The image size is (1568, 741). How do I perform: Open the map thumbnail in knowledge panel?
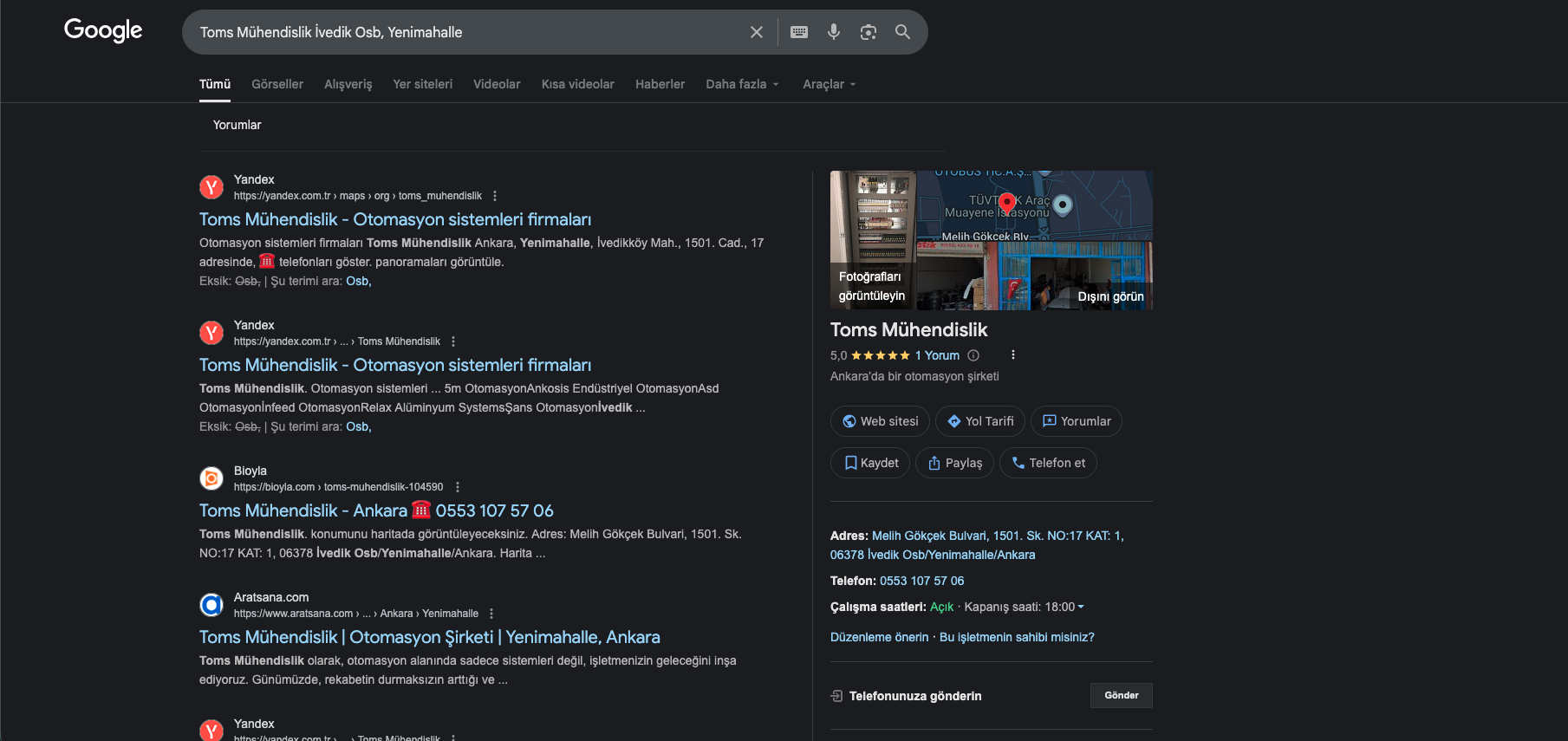click(x=1035, y=205)
